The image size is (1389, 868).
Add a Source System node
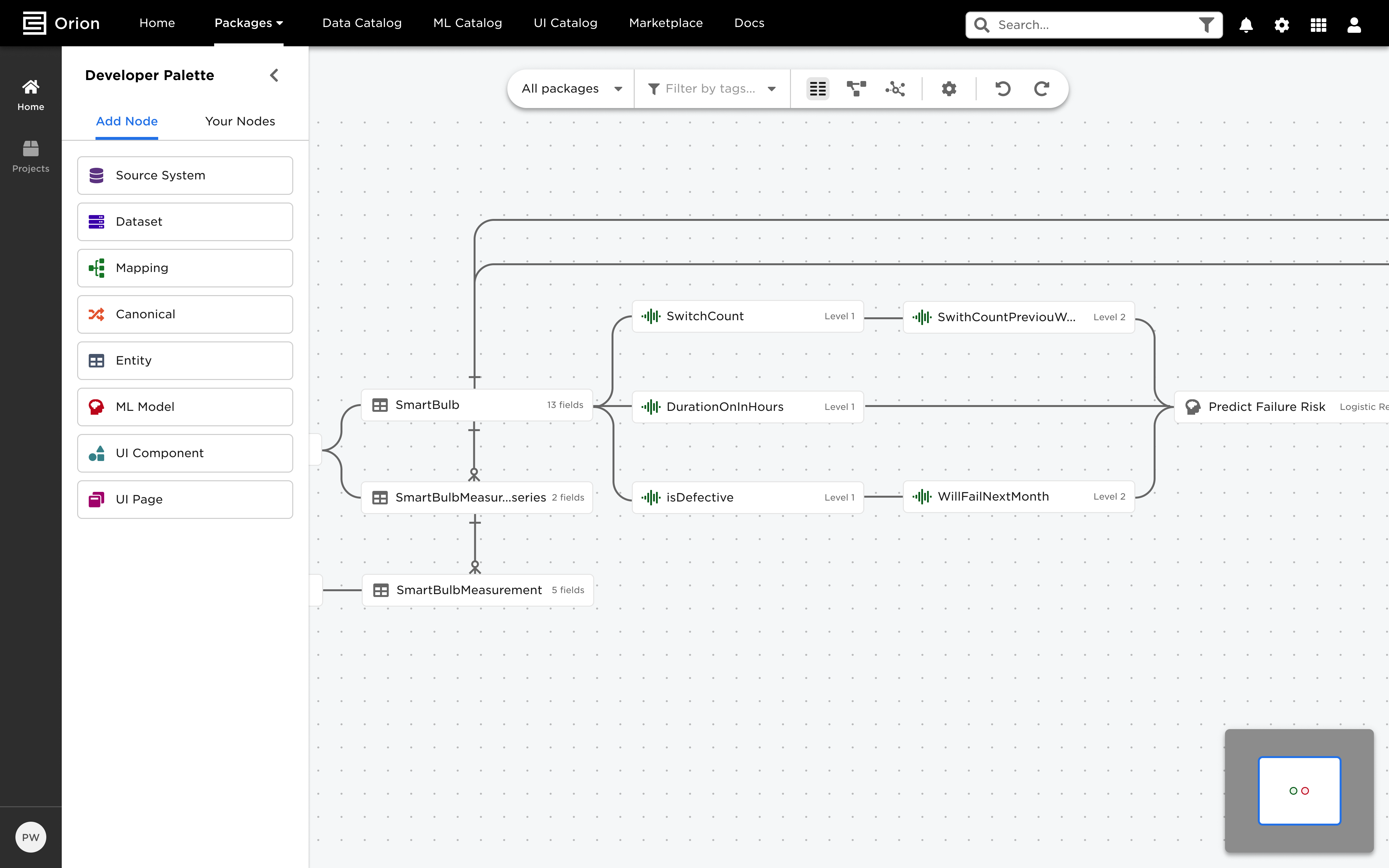tap(185, 175)
